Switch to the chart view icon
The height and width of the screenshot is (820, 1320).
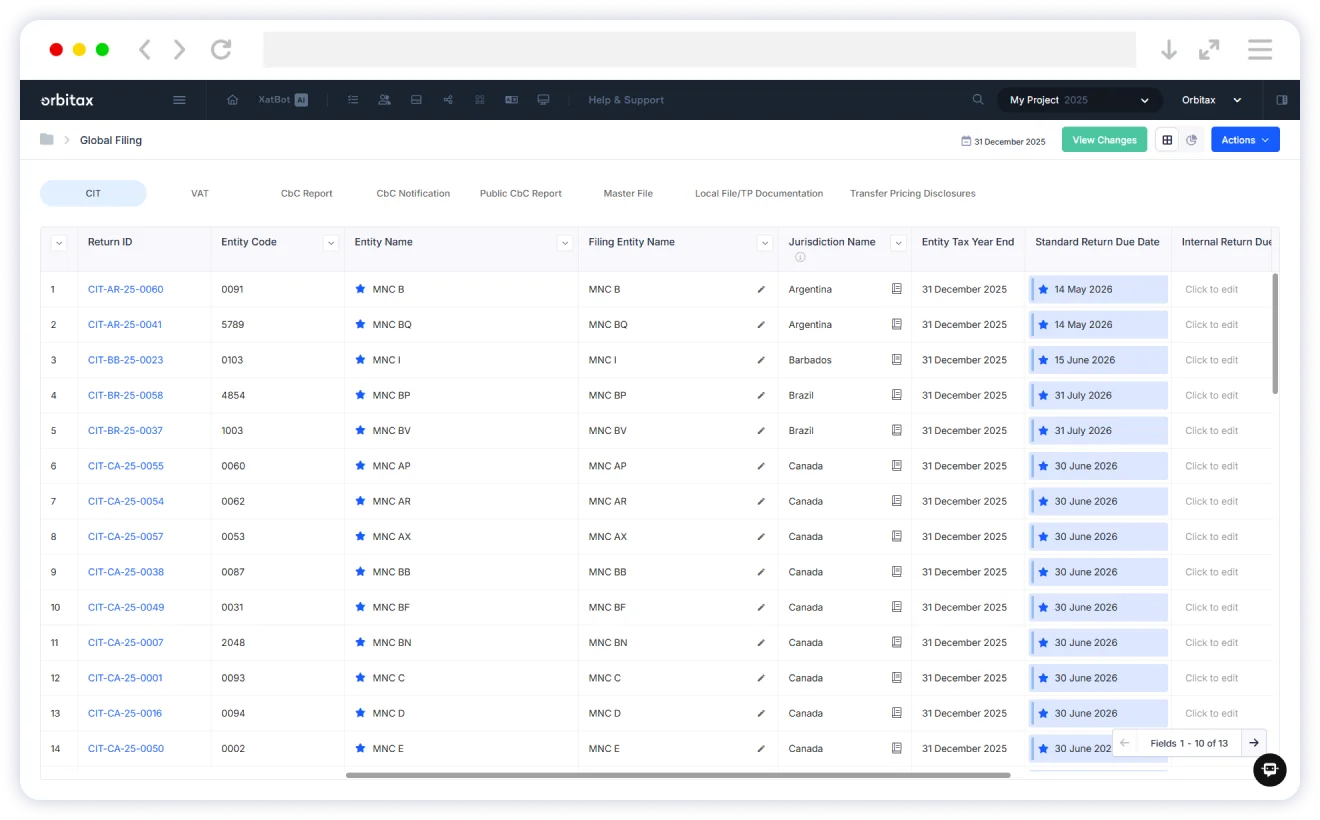[x=1191, y=140]
